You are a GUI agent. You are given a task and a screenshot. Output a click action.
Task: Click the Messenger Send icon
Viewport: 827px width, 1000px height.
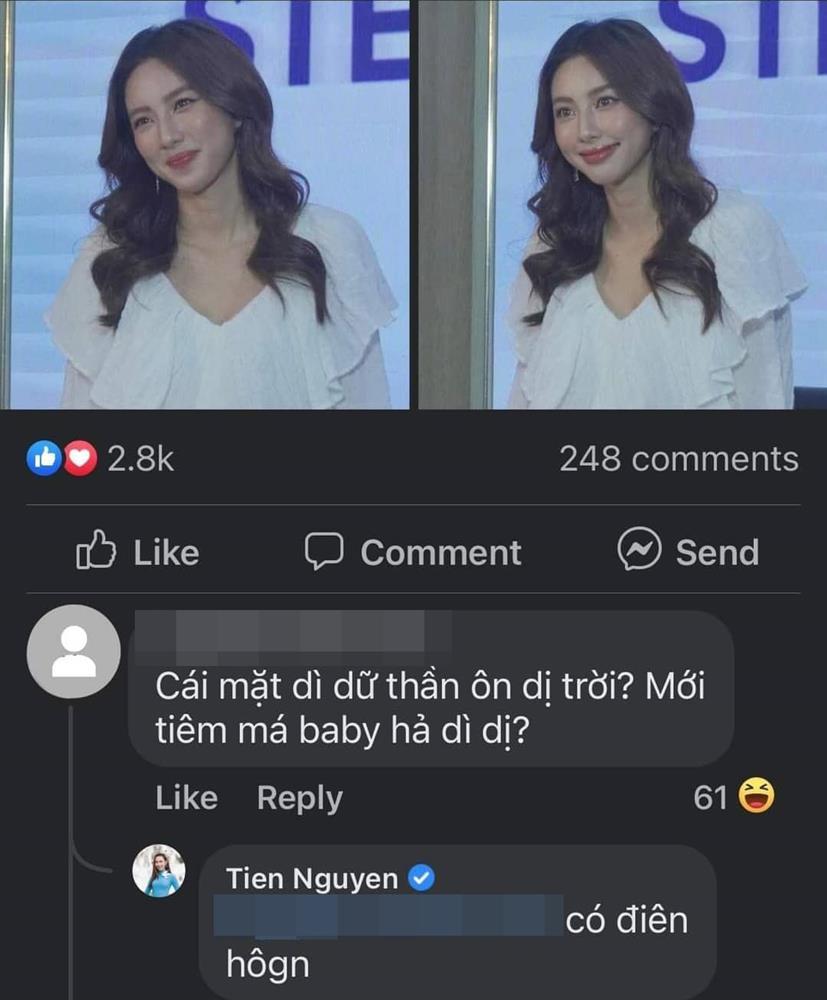point(638,551)
